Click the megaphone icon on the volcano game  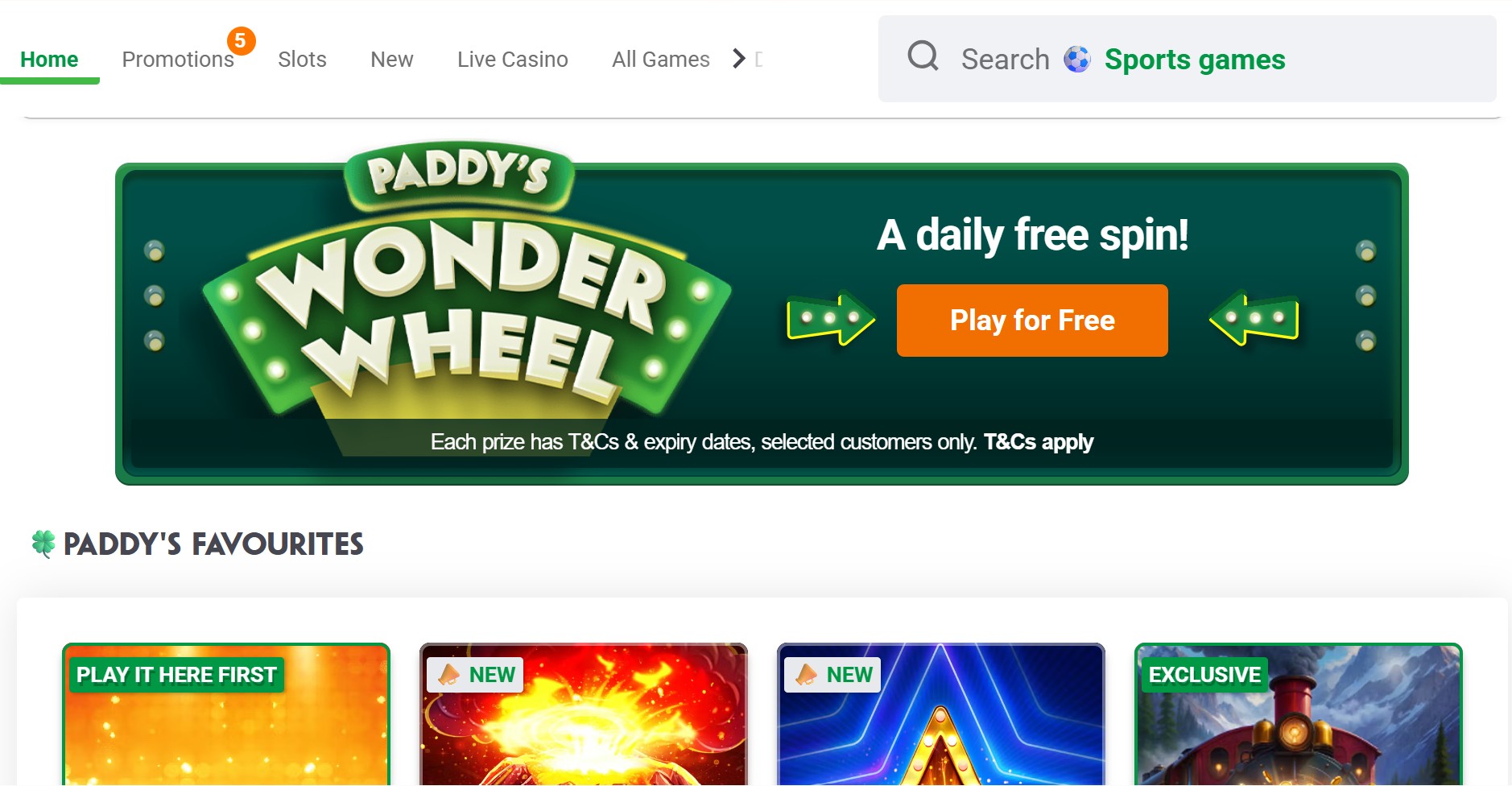pyautogui.click(x=449, y=675)
